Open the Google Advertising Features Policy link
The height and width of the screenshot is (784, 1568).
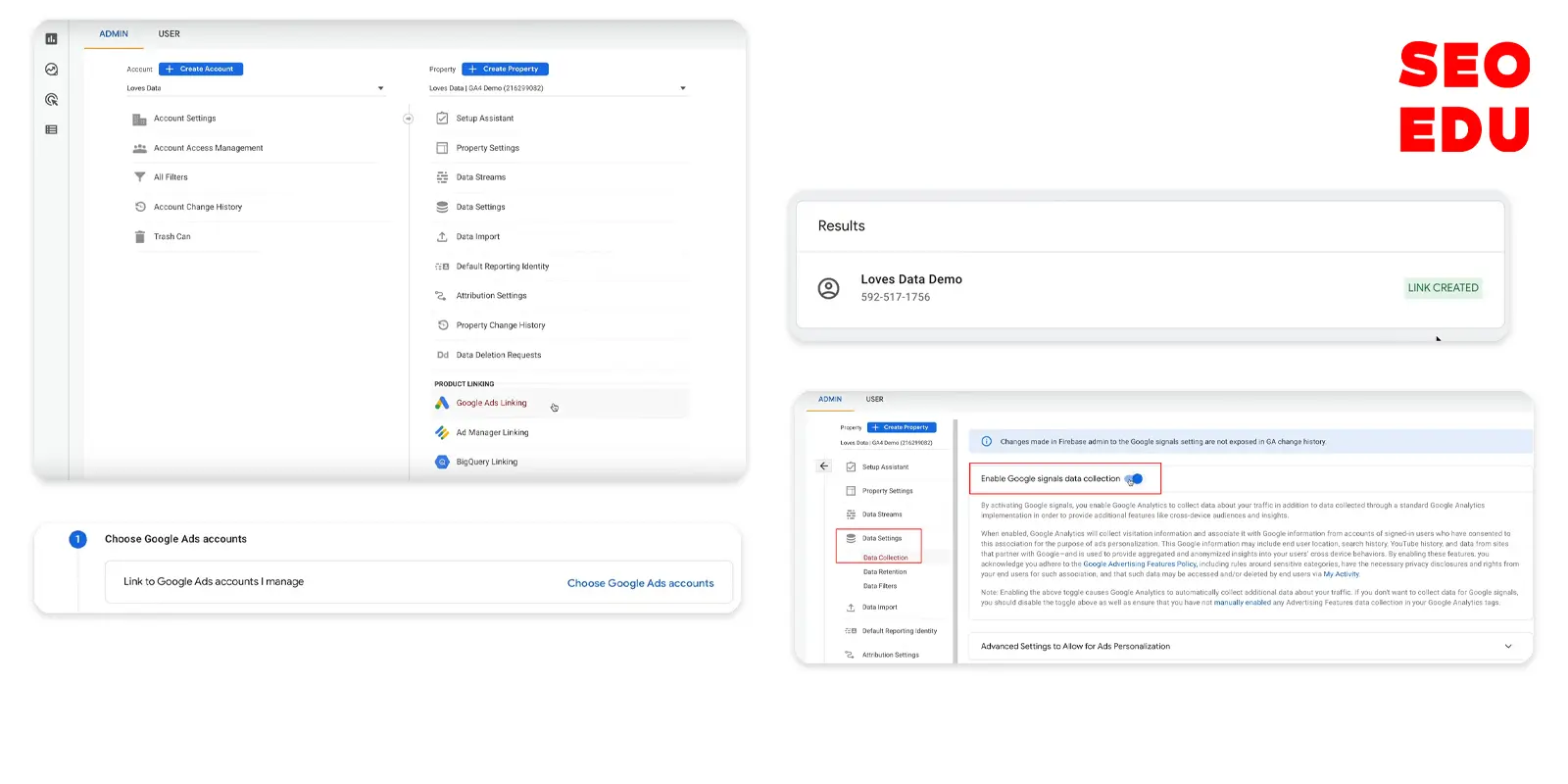(1139, 563)
